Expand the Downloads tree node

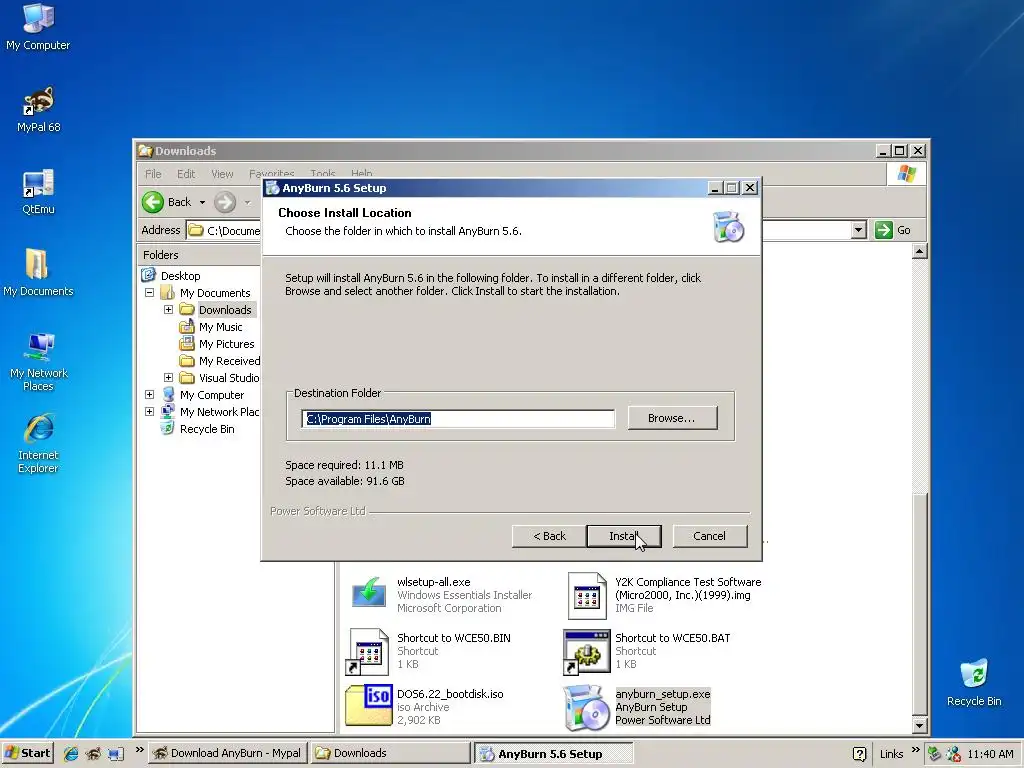click(168, 310)
